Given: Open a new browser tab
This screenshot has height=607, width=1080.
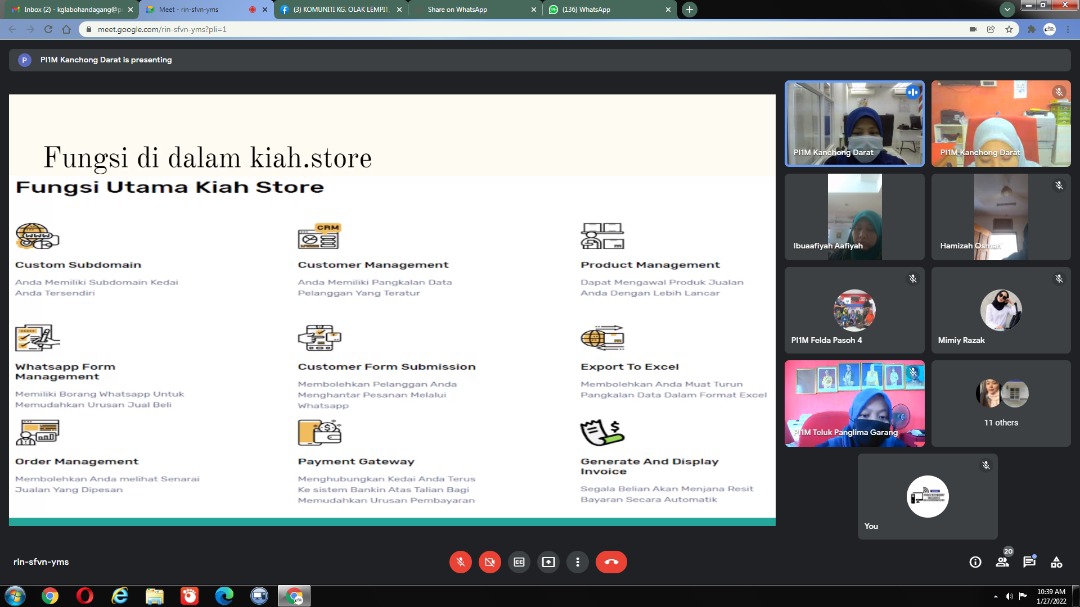Looking at the screenshot, I should coord(689,10).
